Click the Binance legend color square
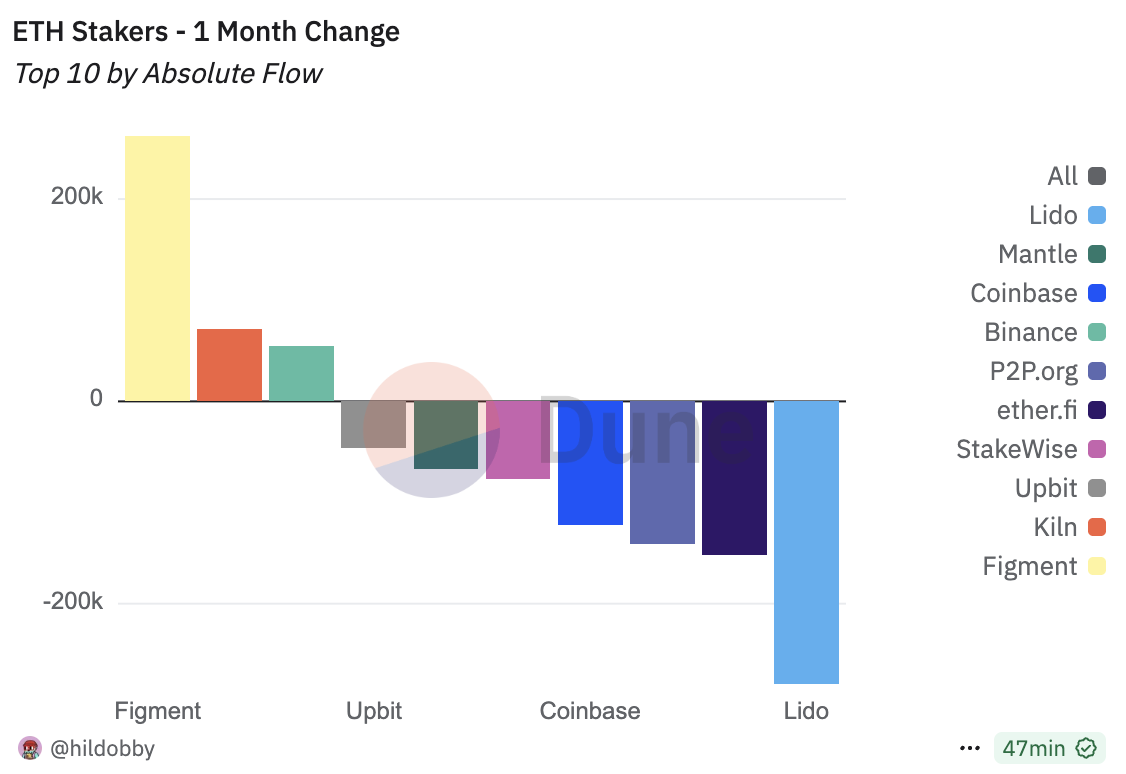This screenshot has height=774, width=1126. click(1097, 332)
